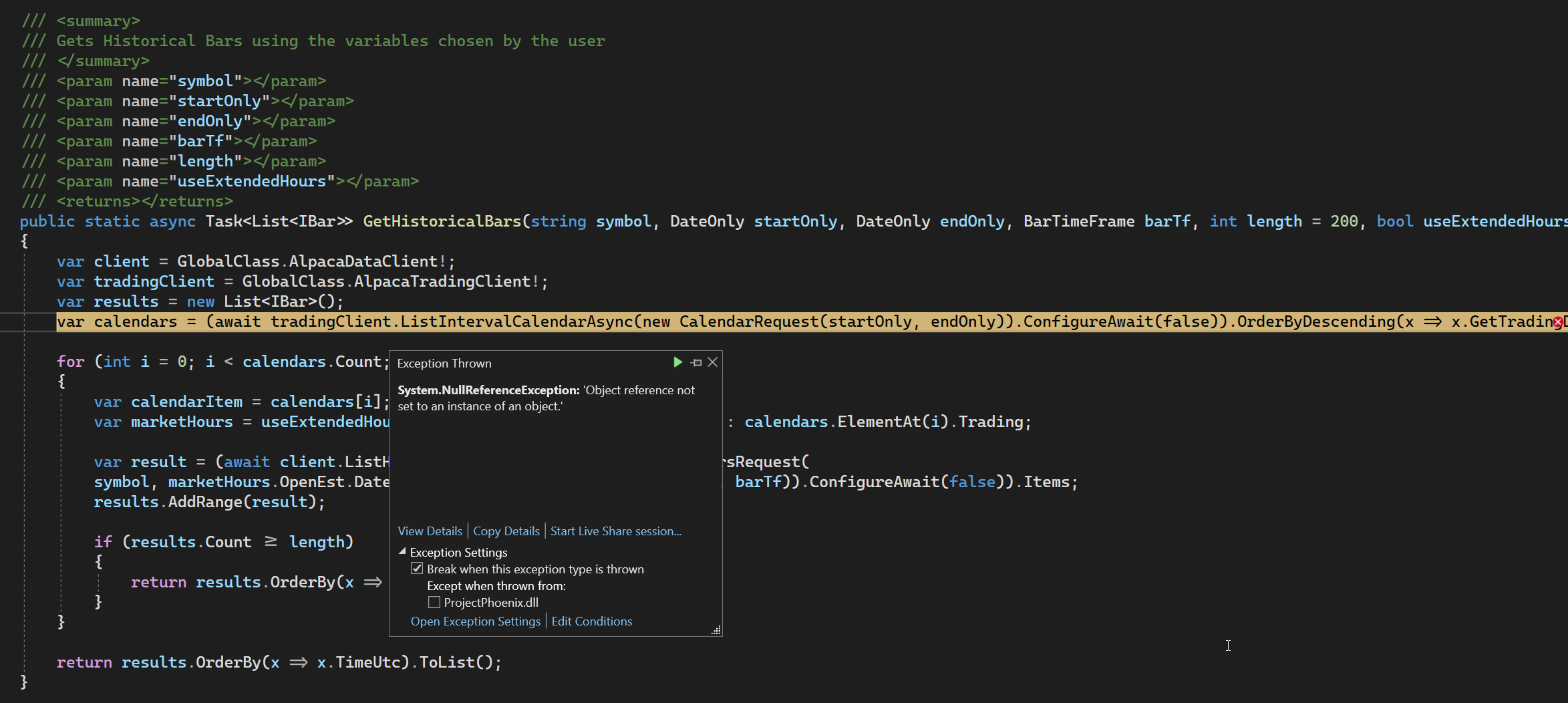Check the ProjectPhoenix.dll exclusion checkbox
1568x703 pixels.
pos(434,602)
